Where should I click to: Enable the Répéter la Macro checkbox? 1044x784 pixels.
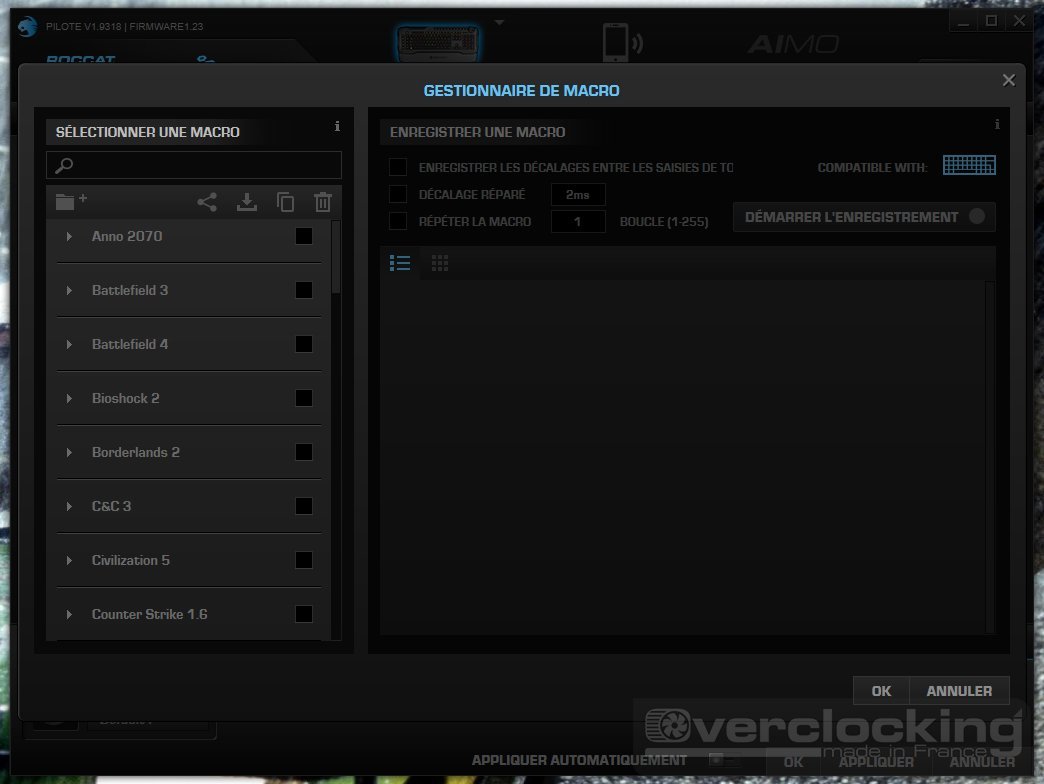398,221
